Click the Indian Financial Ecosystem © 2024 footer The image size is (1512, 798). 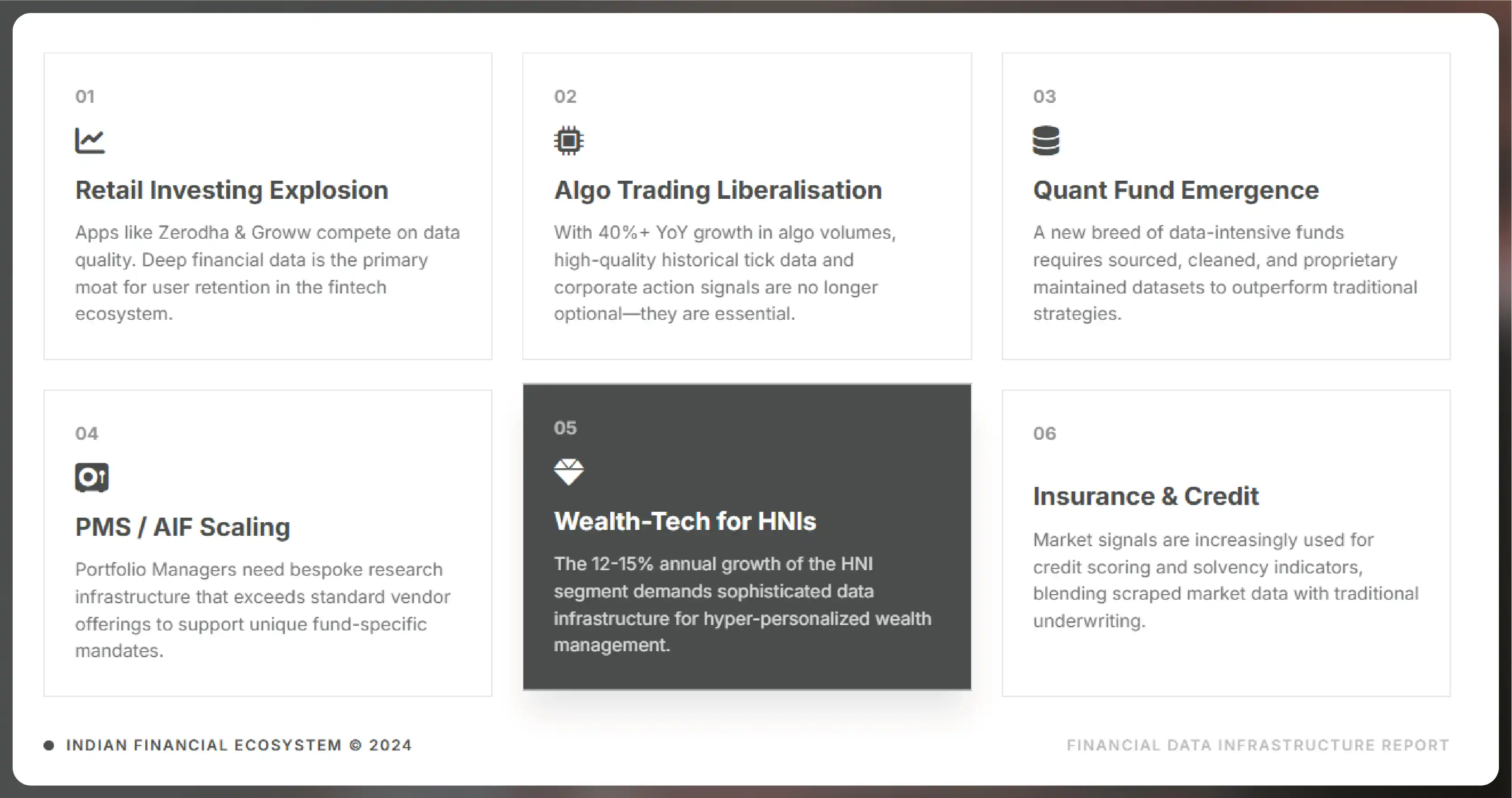pyautogui.click(x=239, y=745)
